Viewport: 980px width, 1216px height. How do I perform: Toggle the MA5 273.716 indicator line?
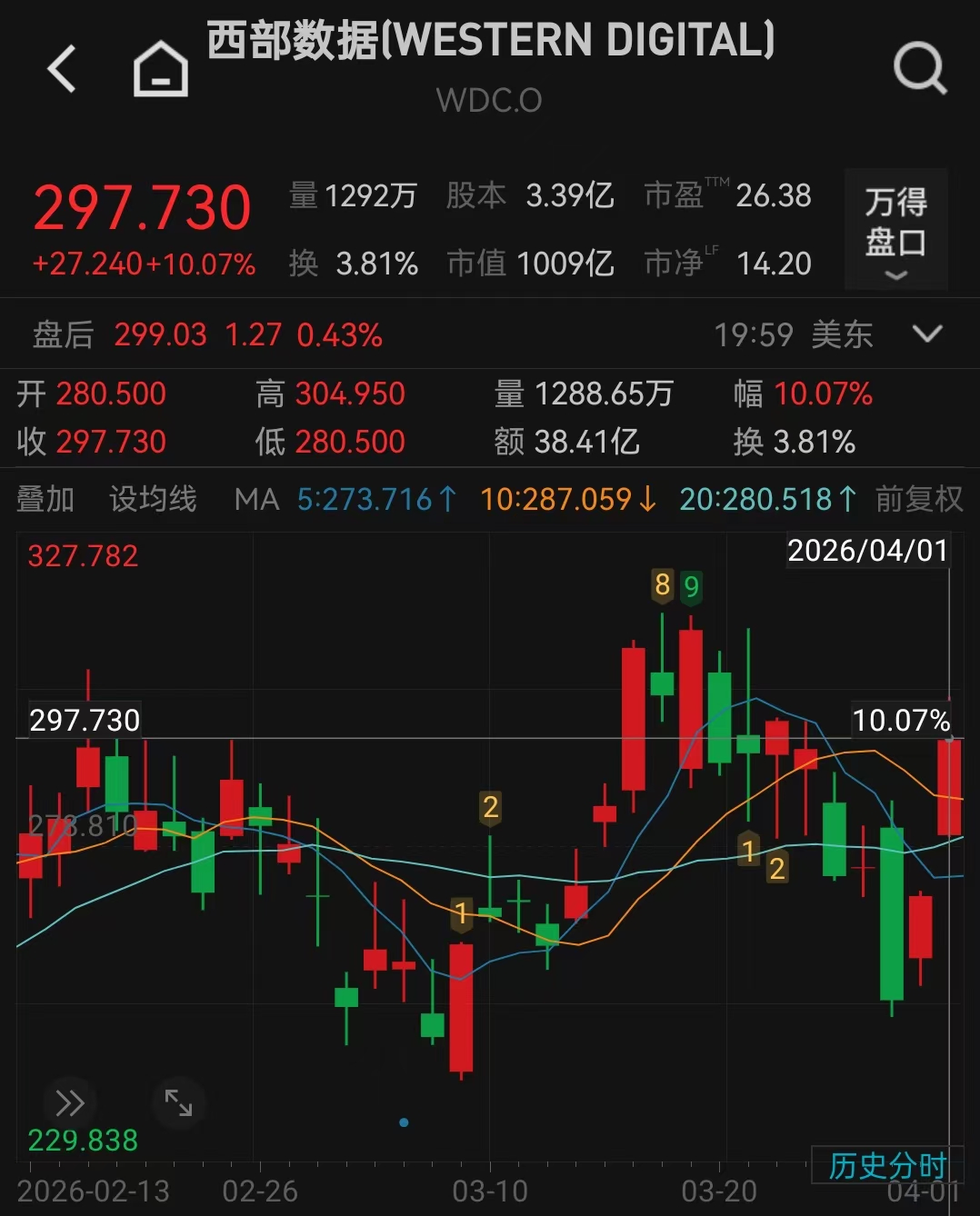(x=376, y=499)
